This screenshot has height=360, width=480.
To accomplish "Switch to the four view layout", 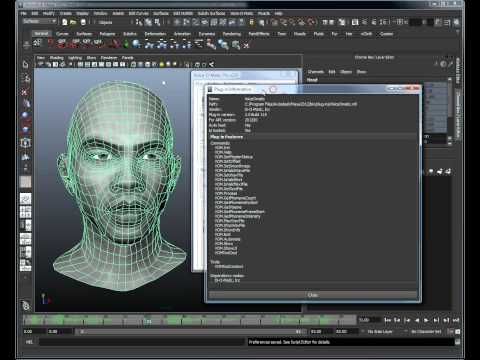I will pyautogui.click(x=26, y=212).
